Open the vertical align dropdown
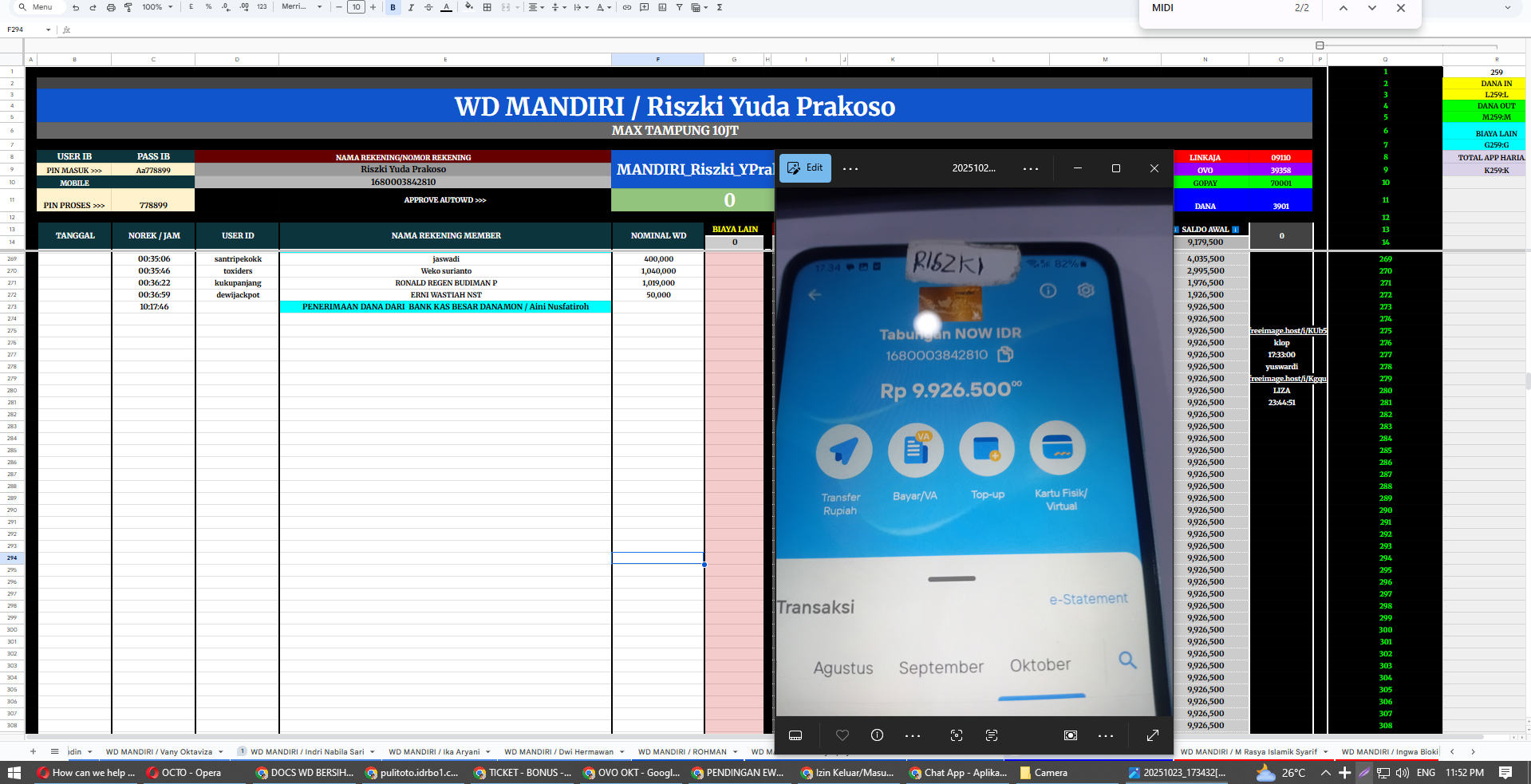1531x784 pixels. click(x=558, y=7)
